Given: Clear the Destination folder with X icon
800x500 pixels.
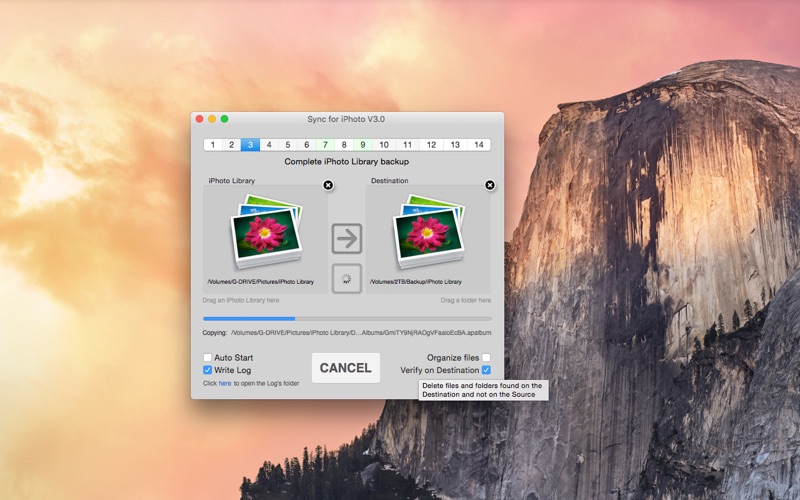Looking at the screenshot, I should coord(490,185).
